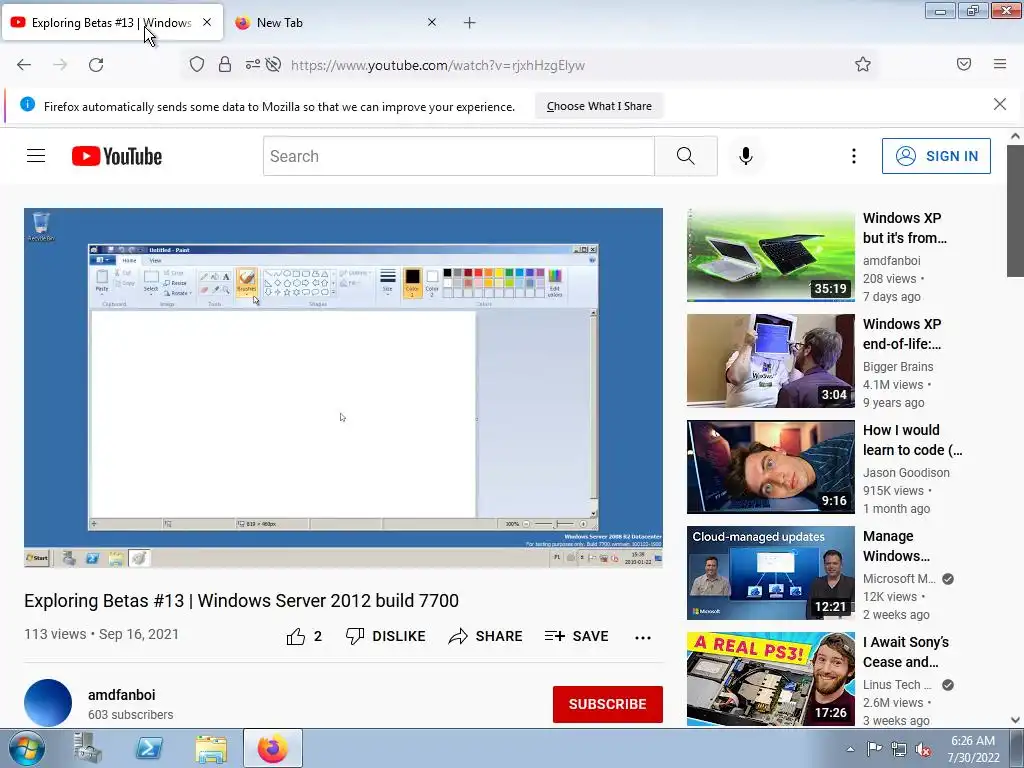Click the autoplay blocked icon in address bar
The image size is (1024, 768).
[274, 64]
